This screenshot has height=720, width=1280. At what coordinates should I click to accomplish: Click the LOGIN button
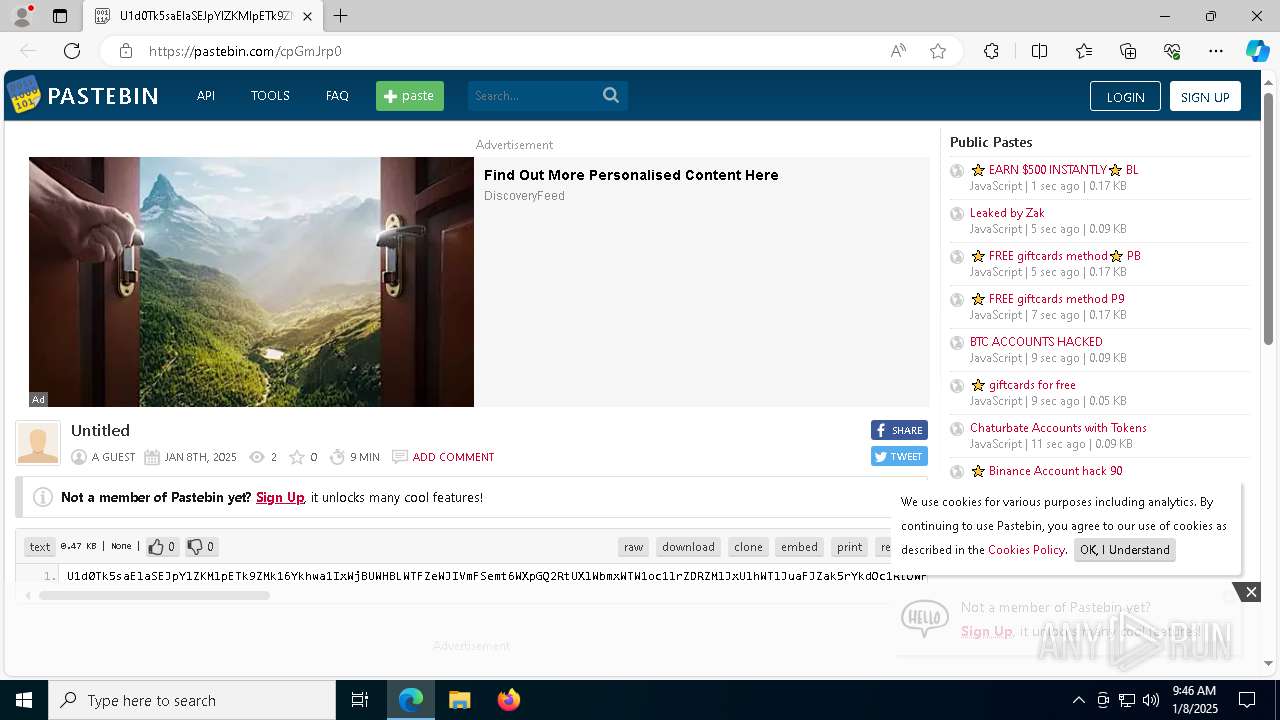click(x=1125, y=96)
